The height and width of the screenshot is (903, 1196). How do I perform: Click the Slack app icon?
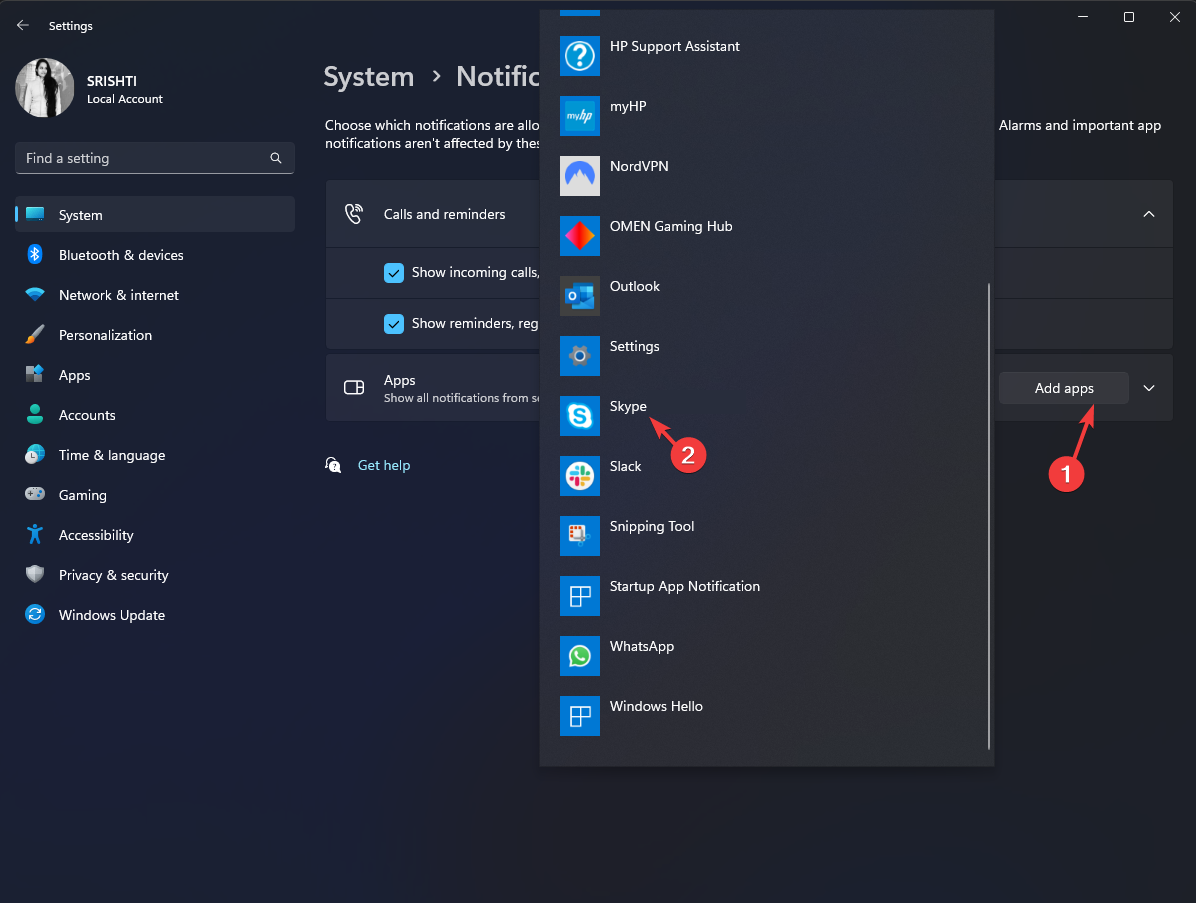pyautogui.click(x=580, y=476)
